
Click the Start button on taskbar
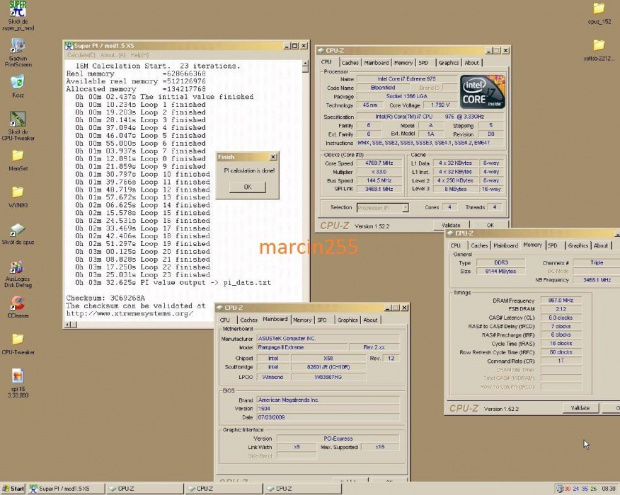pyautogui.click(x=13, y=489)
